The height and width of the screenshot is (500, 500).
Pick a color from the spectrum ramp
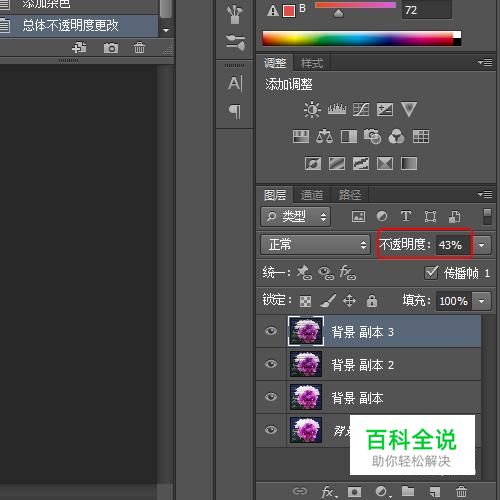pyautogui.click(x=362, y=38)
